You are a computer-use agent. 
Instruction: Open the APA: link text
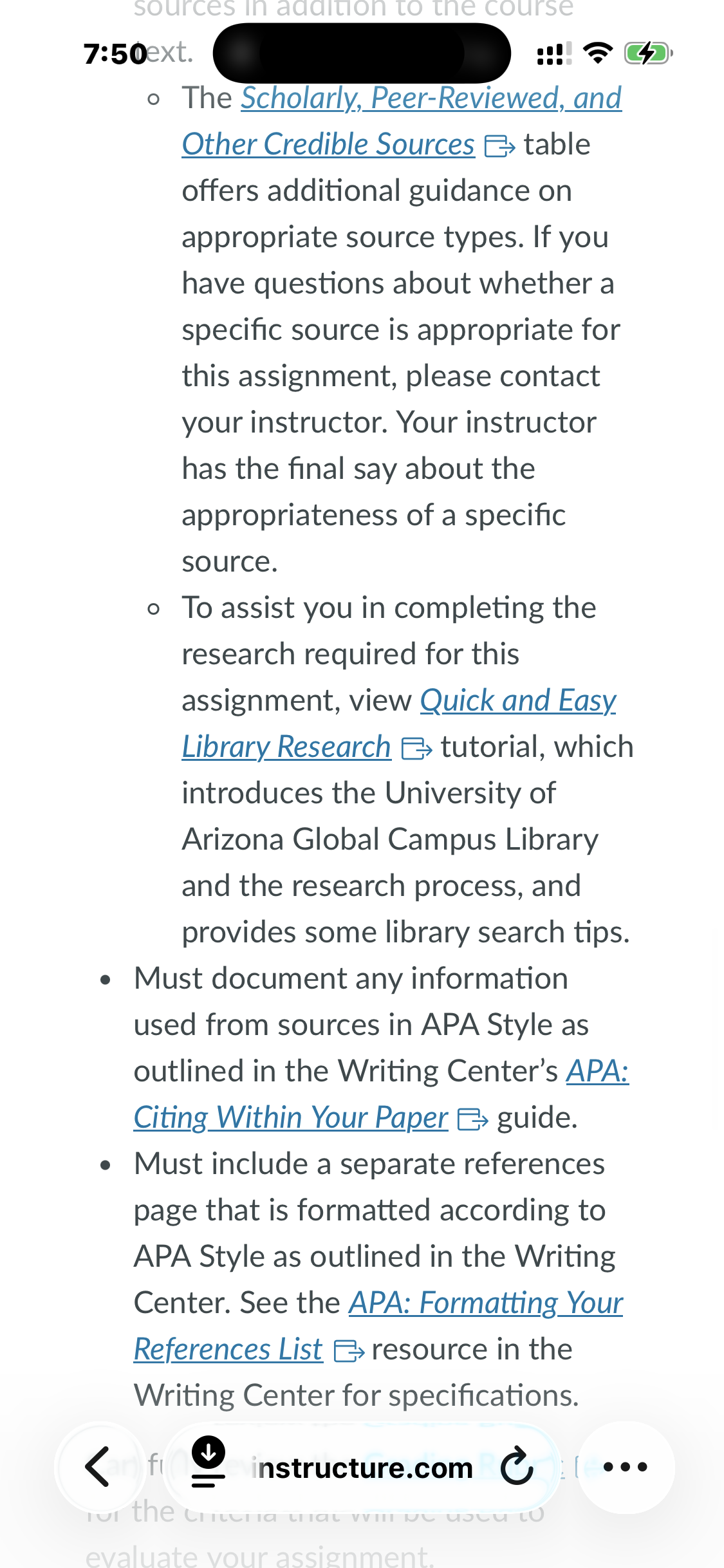(x=597, y=1071)
